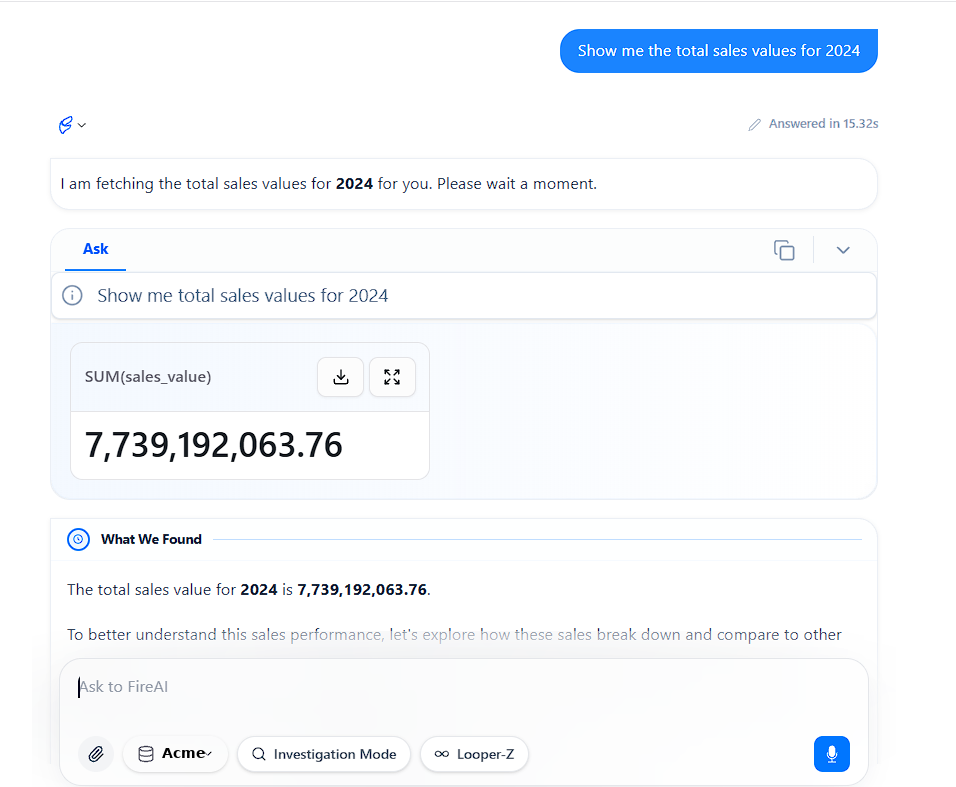The width and height of the screenshot is (956, 787).
Task: Download the SUM(sales_value) result
Action: [x=341, y=377]
